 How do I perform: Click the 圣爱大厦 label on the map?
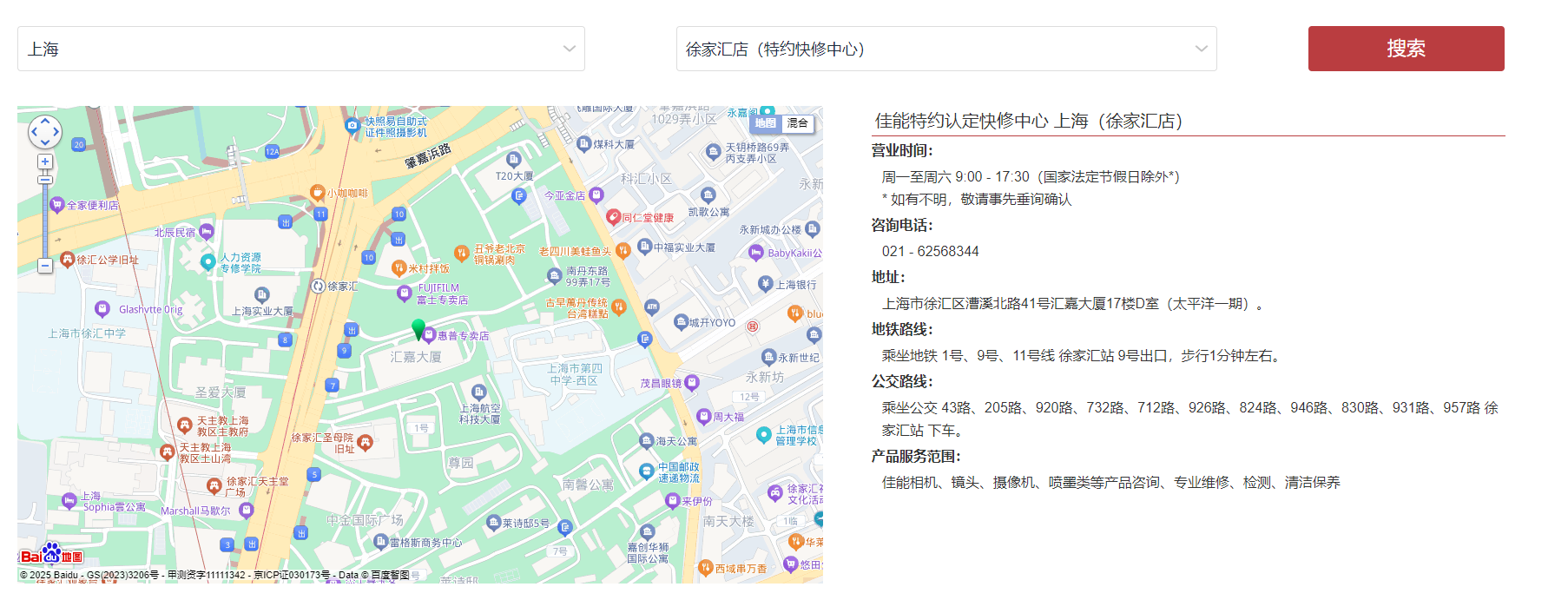click(x=221, y=392)
